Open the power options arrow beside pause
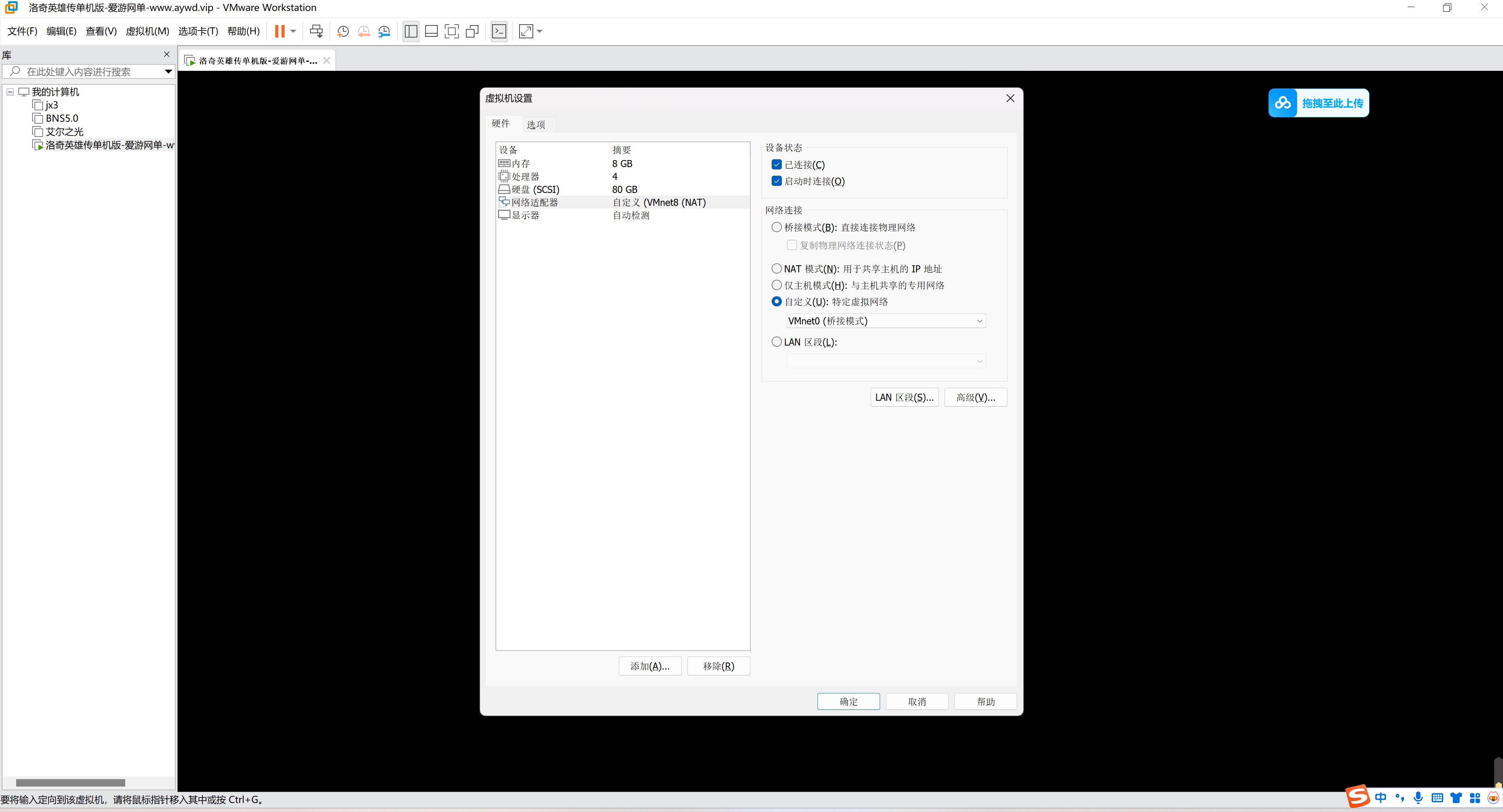 pos(294,31)
